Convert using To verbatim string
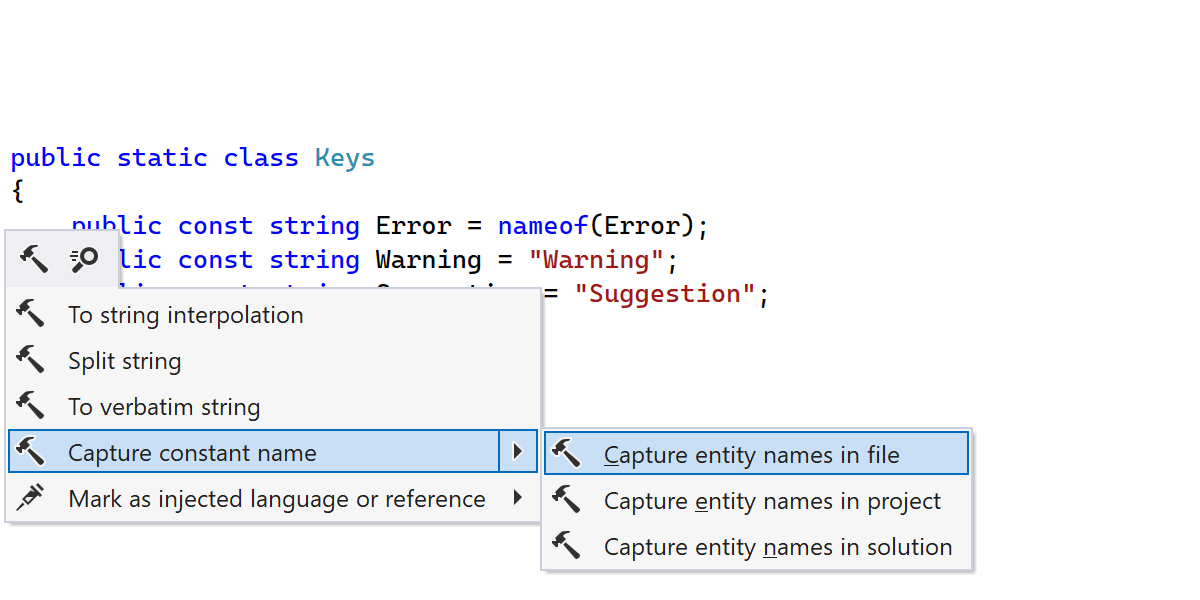Screen dimensions: 1200x600 (x=164, y=407)
